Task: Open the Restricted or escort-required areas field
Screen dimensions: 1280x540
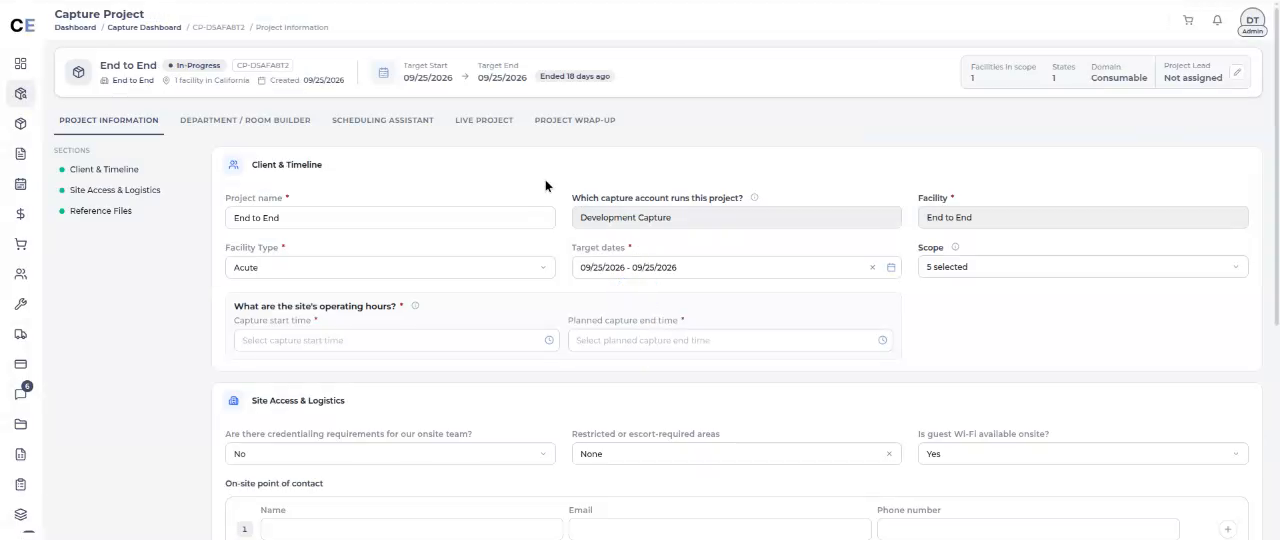Action: tap(736, 454)
